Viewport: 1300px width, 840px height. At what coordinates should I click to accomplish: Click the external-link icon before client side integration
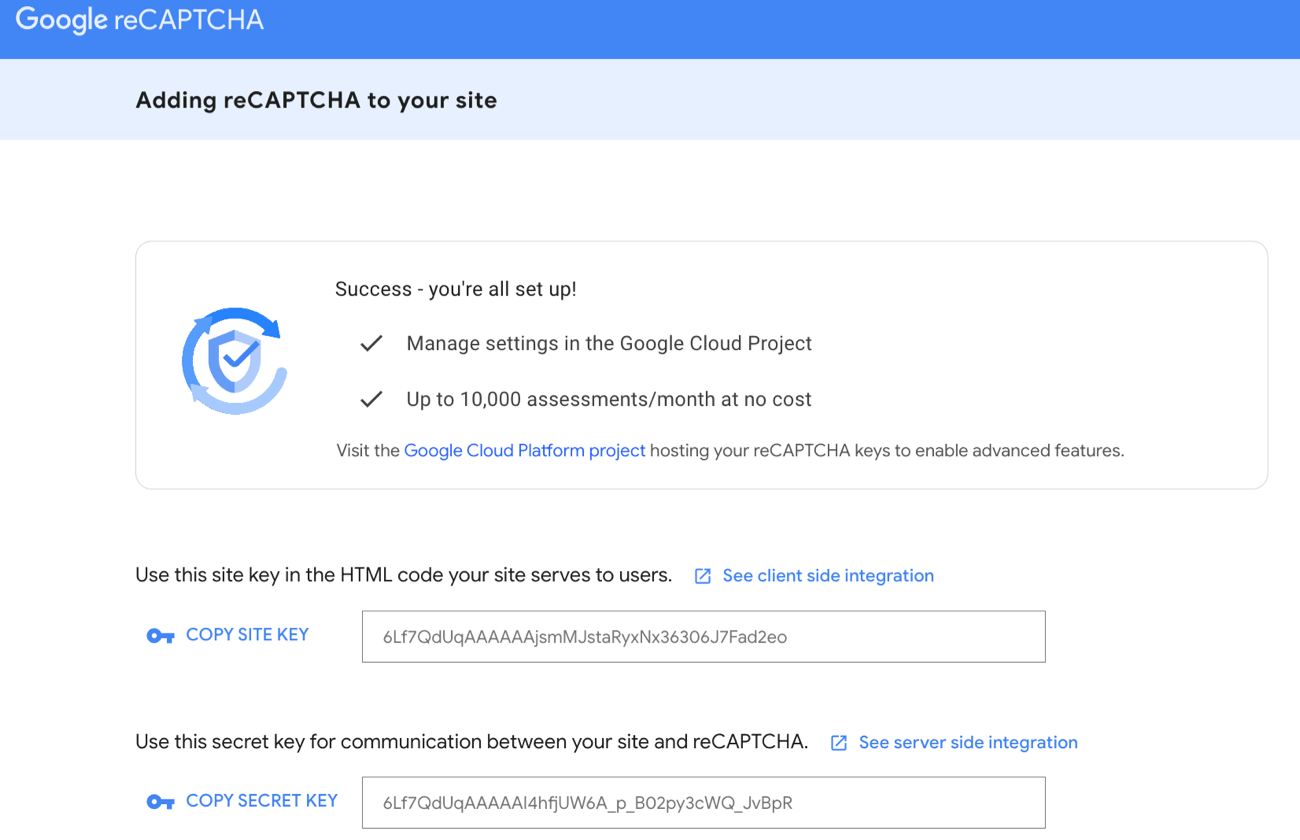tap(703, 576)
